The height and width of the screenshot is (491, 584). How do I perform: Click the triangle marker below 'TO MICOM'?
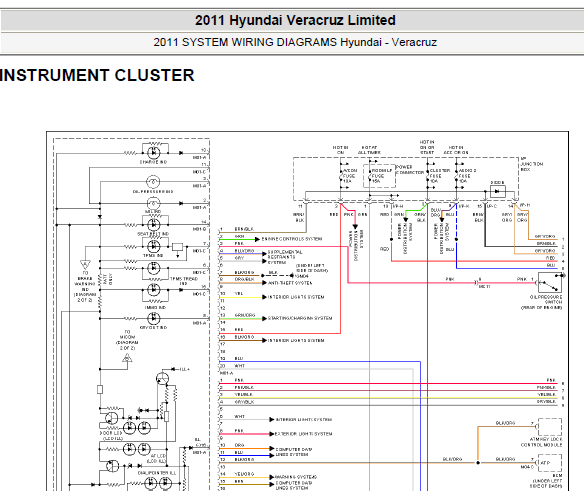127,358
